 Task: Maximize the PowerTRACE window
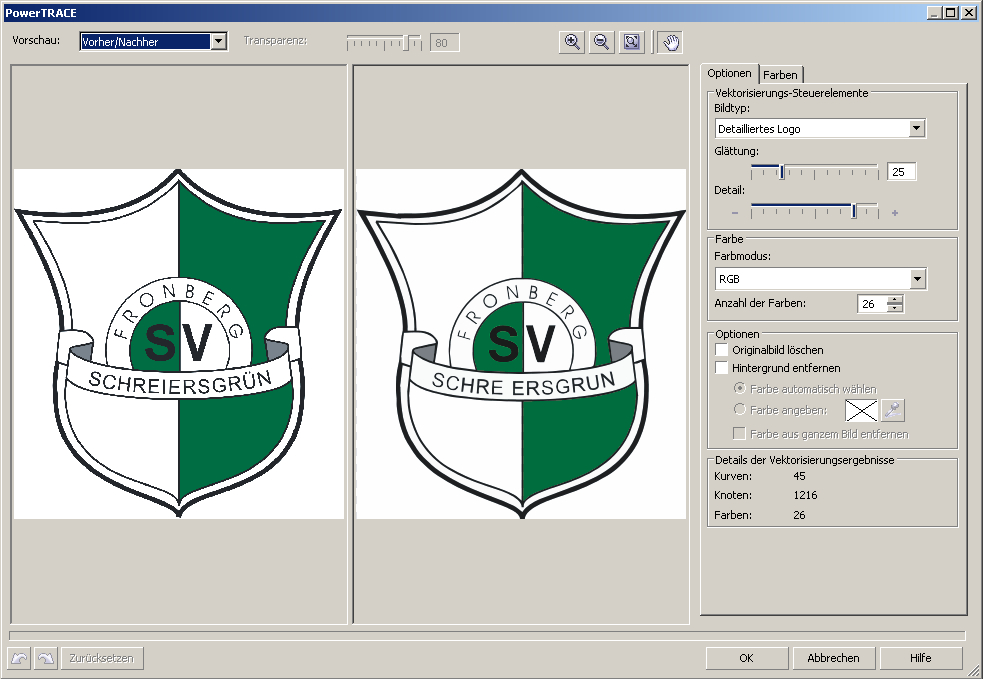951,12
